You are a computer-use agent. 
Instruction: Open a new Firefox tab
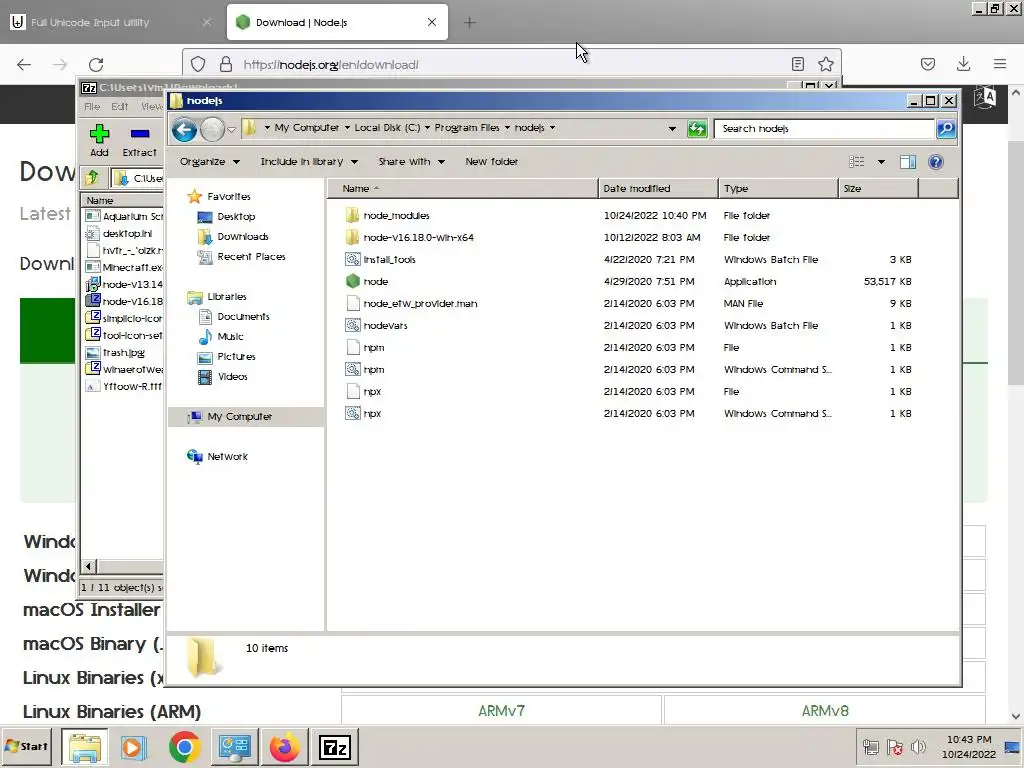click(470, 22)
